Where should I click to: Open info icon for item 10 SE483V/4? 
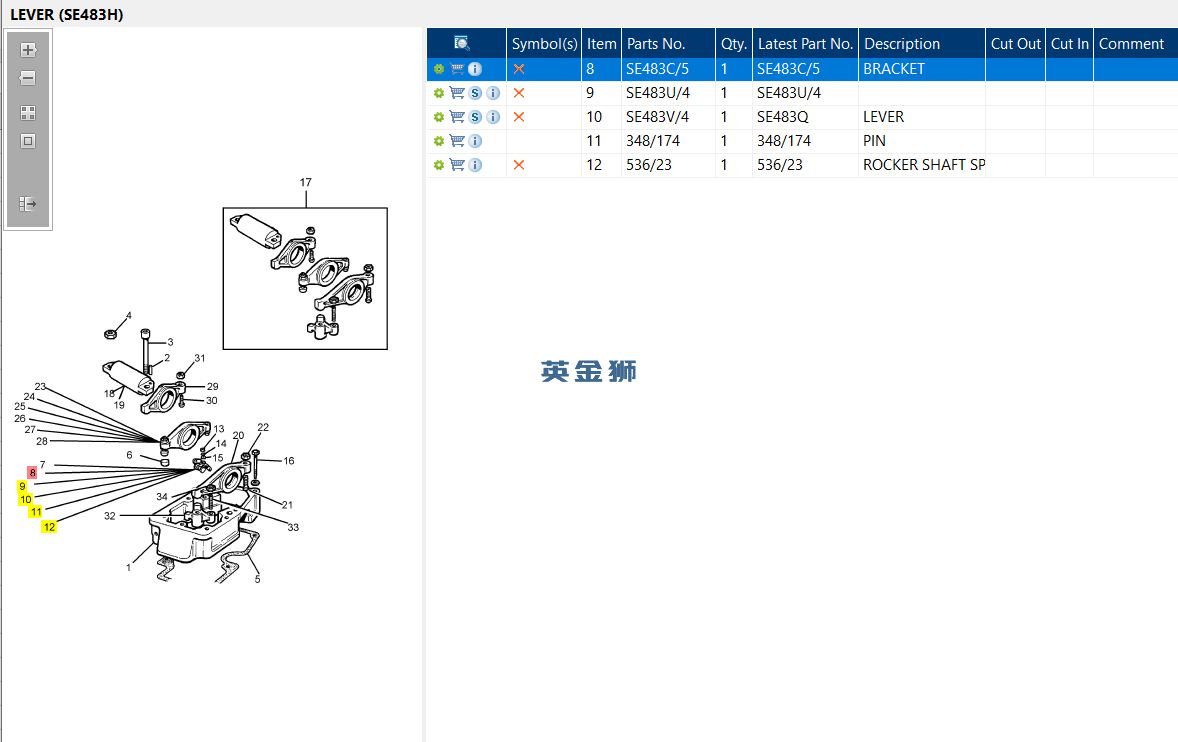point(493,117)
